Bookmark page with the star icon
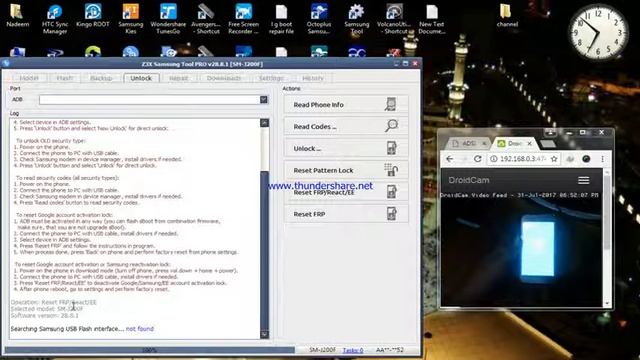The width and height of the screenshot is (640, 360). coord(554,159)
